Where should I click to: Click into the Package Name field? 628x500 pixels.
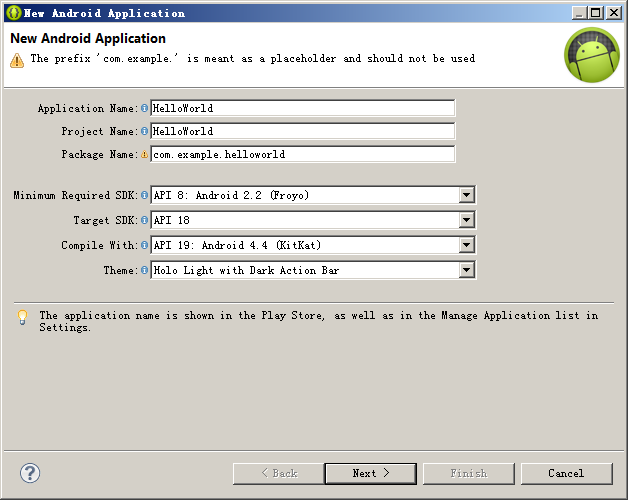pyautogui.click(x=302, y=154)
